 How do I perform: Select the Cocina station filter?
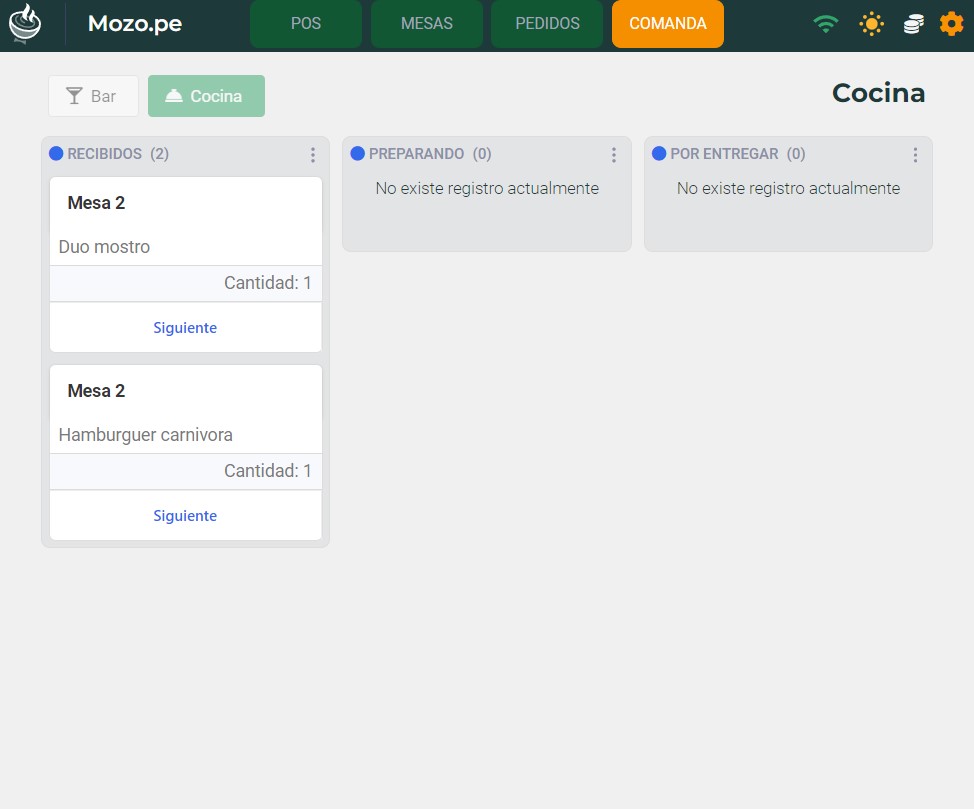206,96
